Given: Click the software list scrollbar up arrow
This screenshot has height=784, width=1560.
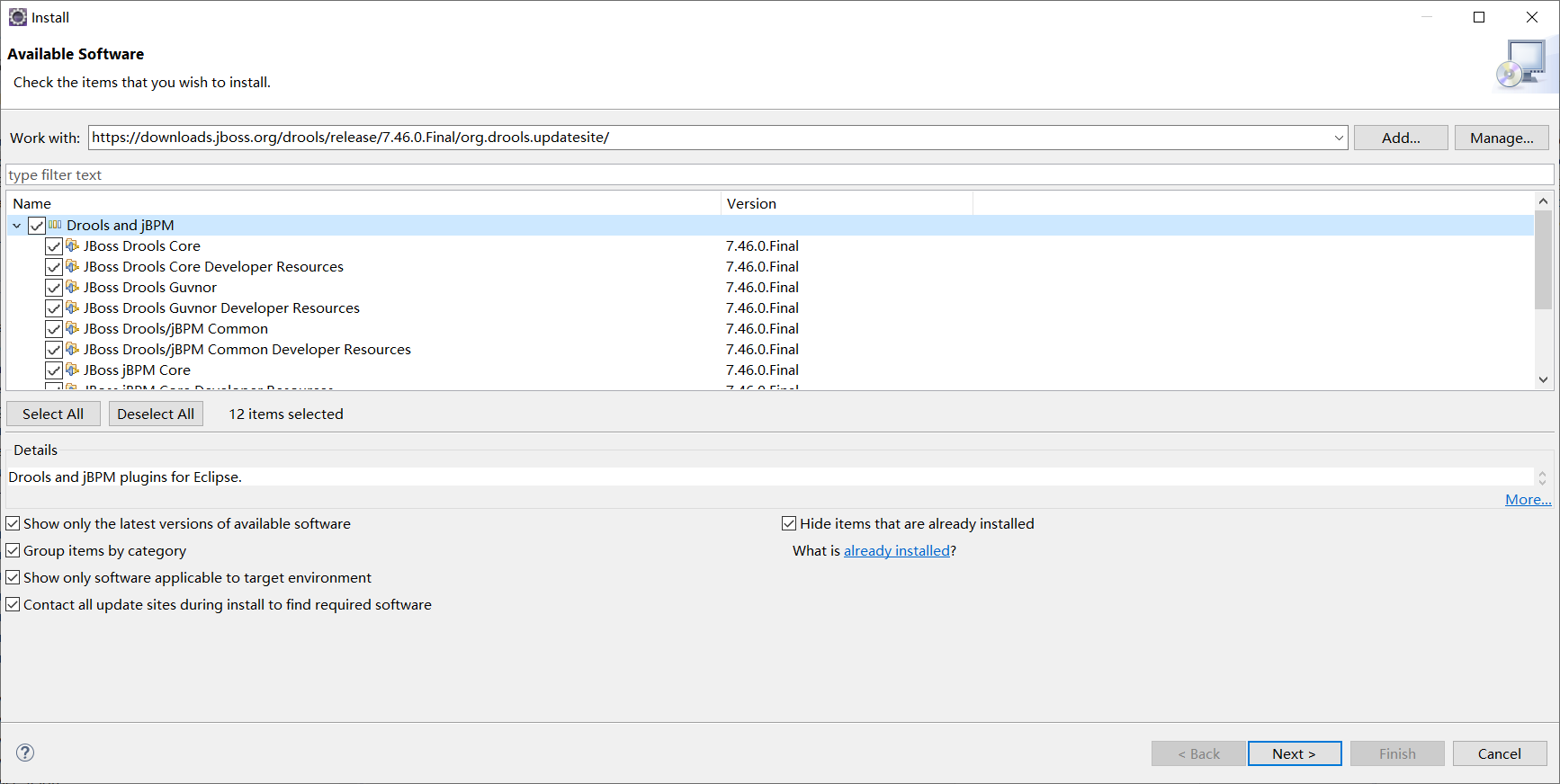Looking at the screenshot, I should [x=1543, y=201].
